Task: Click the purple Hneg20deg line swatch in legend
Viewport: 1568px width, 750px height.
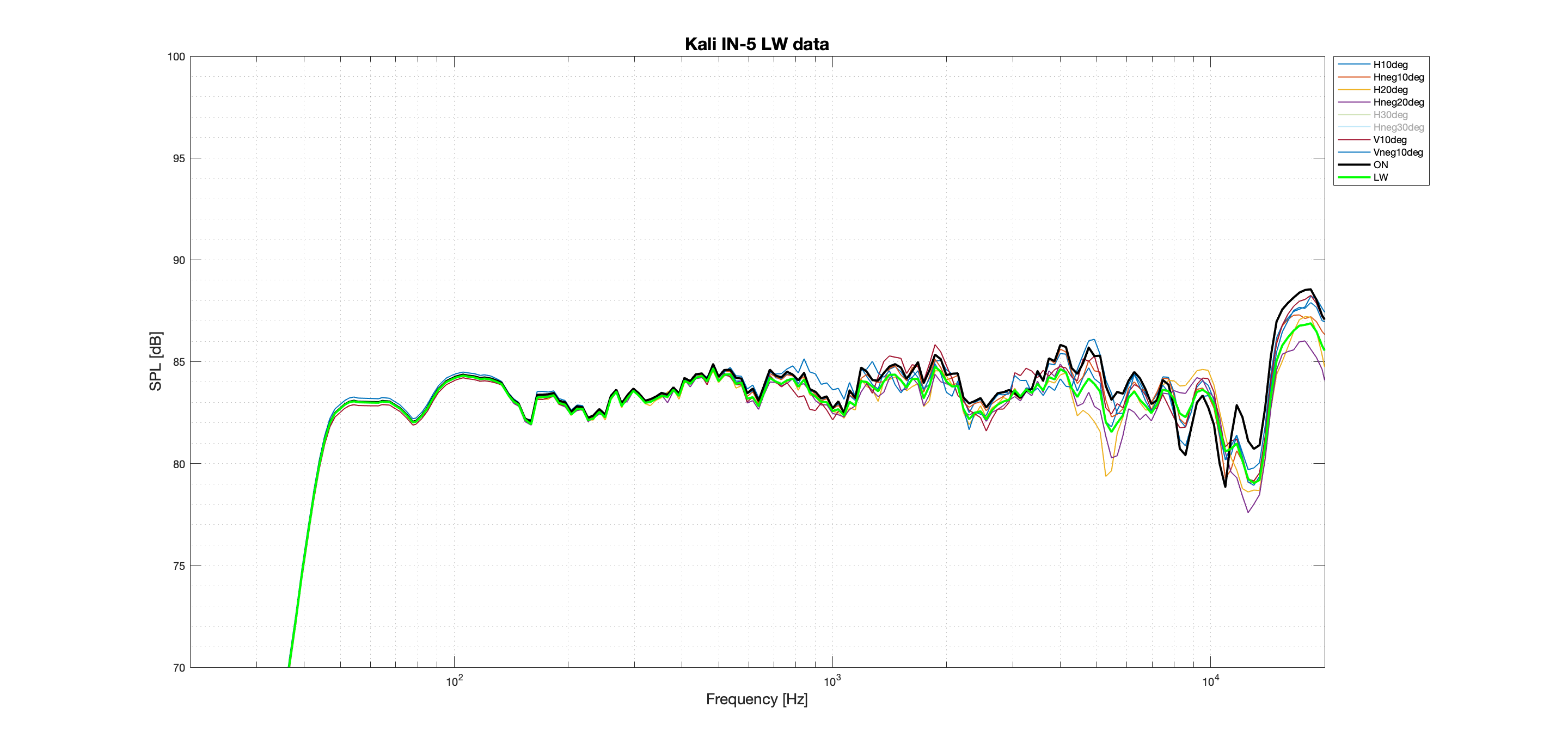Action: pyautogui.click(x=1353, y=102)
